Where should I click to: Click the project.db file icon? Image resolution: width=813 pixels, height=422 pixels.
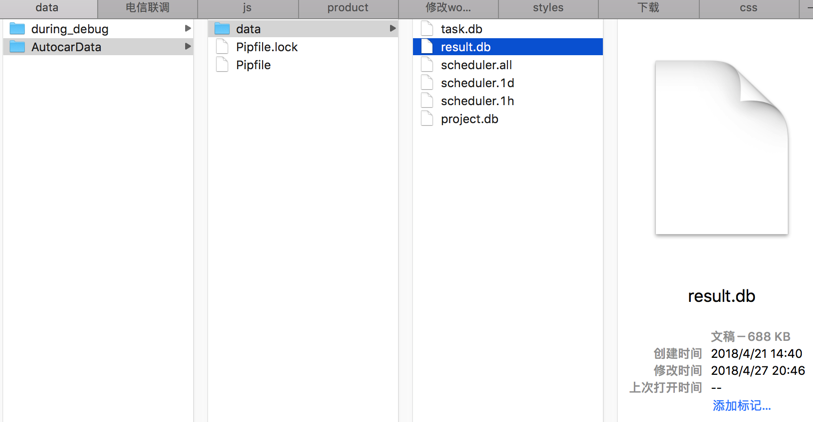pos(427,119)
